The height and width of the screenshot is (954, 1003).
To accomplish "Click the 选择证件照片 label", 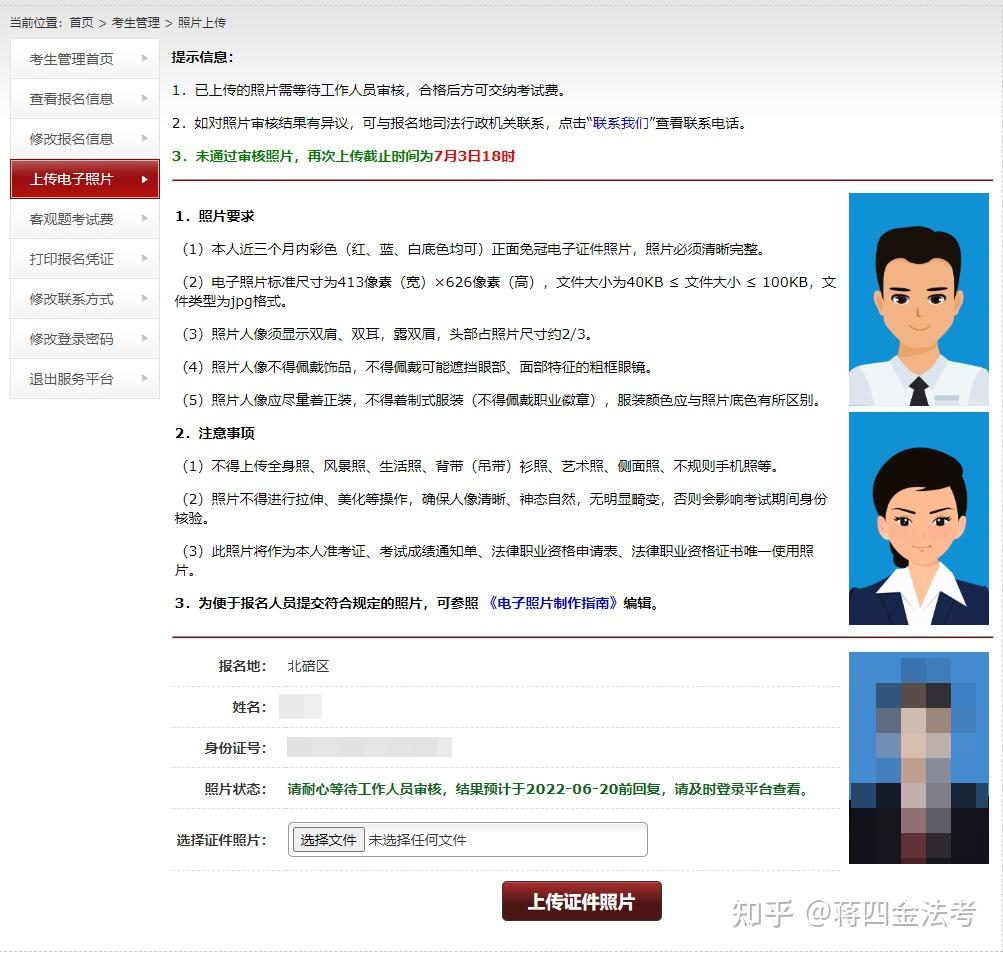I will (x=221, y=840).
